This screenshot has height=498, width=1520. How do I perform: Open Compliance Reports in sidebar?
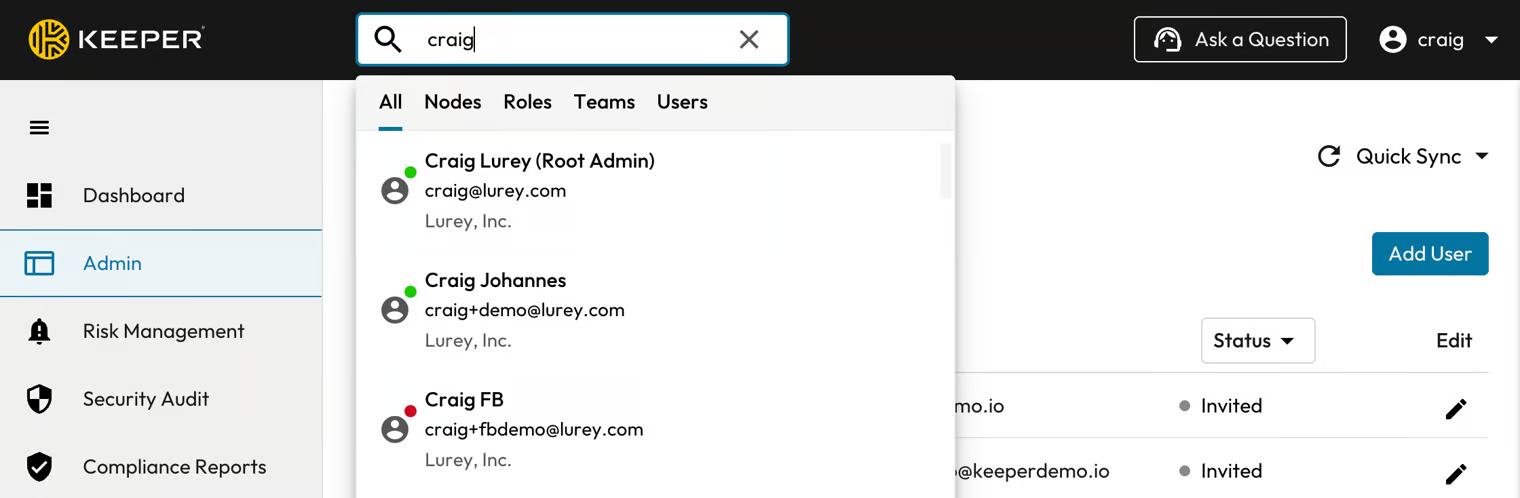point(174,467)
